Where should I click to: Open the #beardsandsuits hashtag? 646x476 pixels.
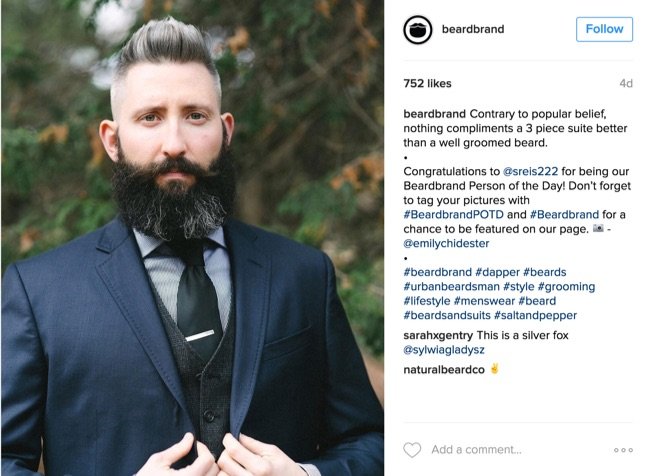[447, 315]
